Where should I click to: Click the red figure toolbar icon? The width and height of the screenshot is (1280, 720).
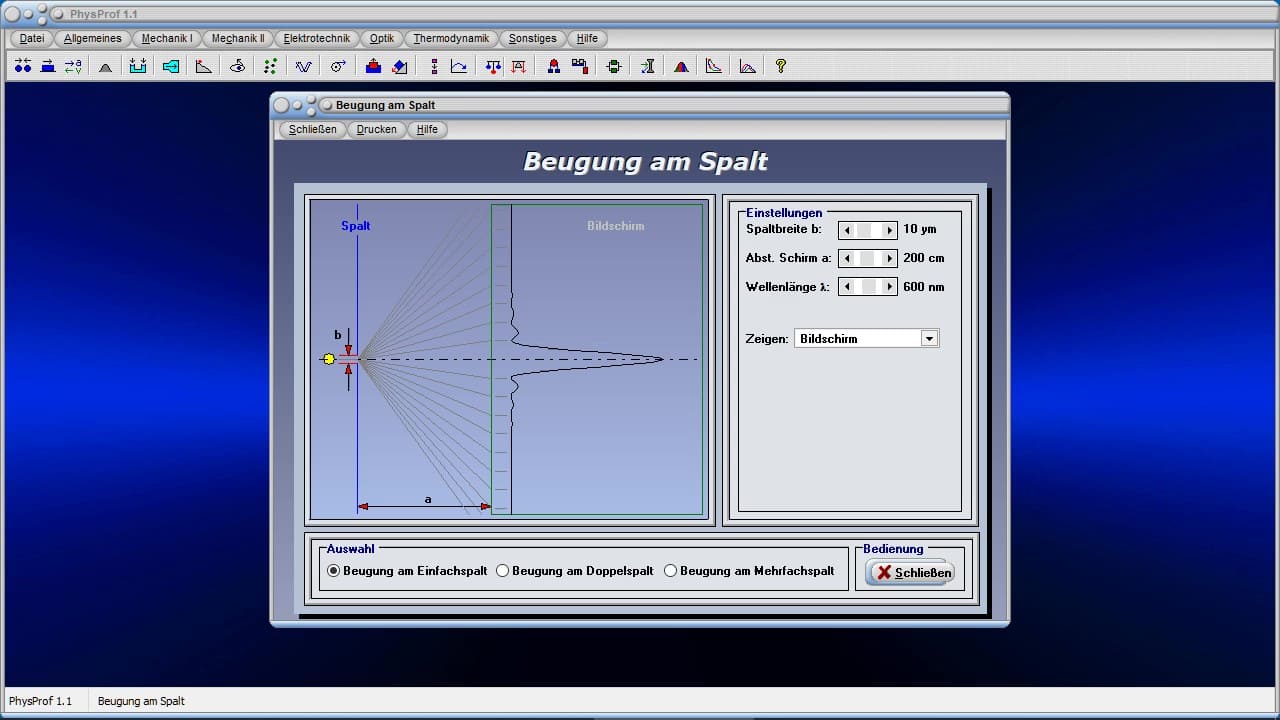(553, 66)
